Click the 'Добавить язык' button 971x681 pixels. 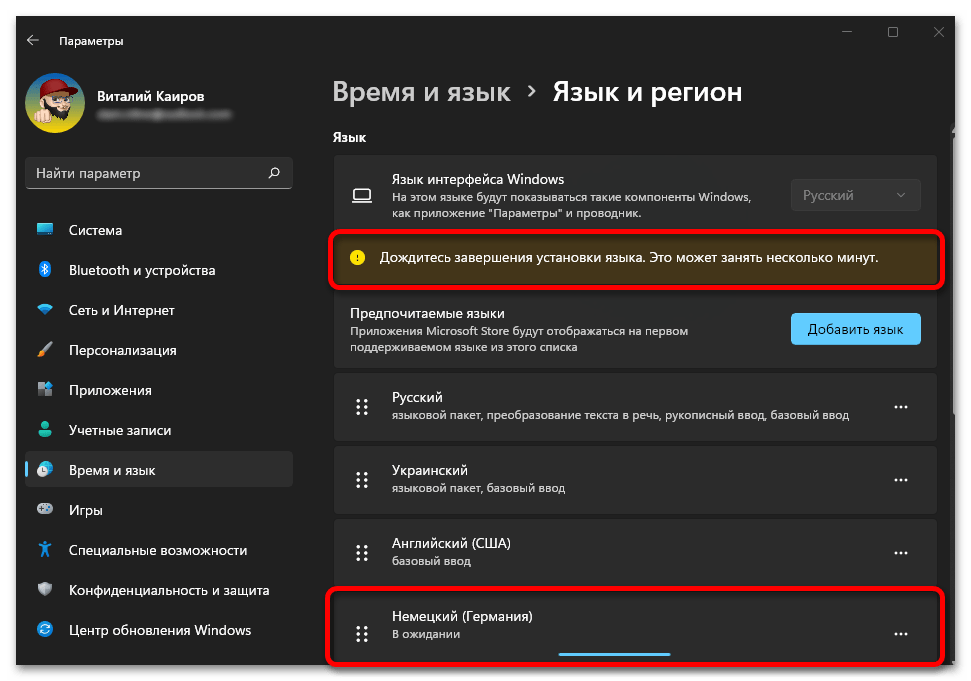pyautogui.click(x=855, y=329)
